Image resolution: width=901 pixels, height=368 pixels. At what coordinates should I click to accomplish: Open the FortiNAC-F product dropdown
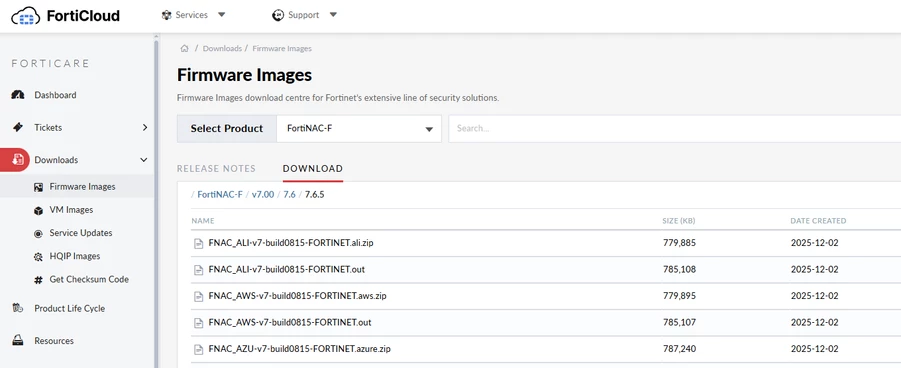[359, 129]
